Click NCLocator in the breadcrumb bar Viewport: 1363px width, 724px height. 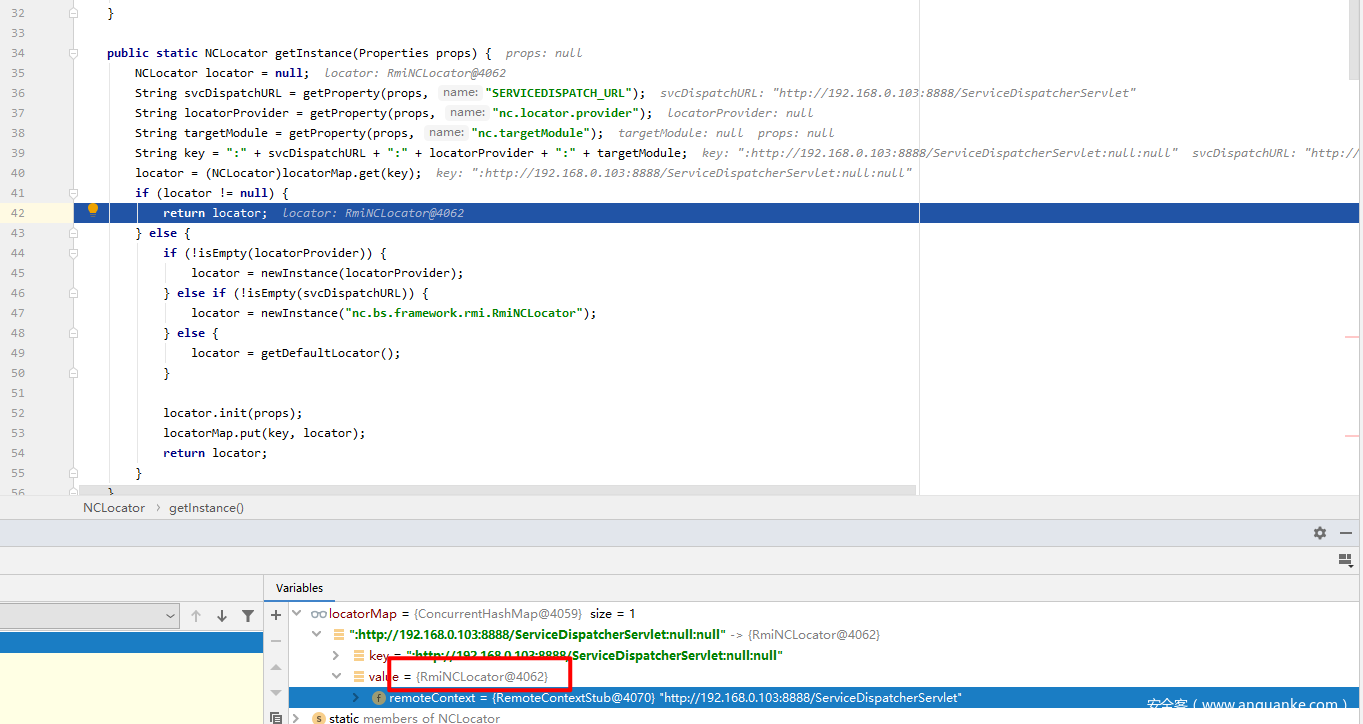pyautogui.click(x=114, y=508)
